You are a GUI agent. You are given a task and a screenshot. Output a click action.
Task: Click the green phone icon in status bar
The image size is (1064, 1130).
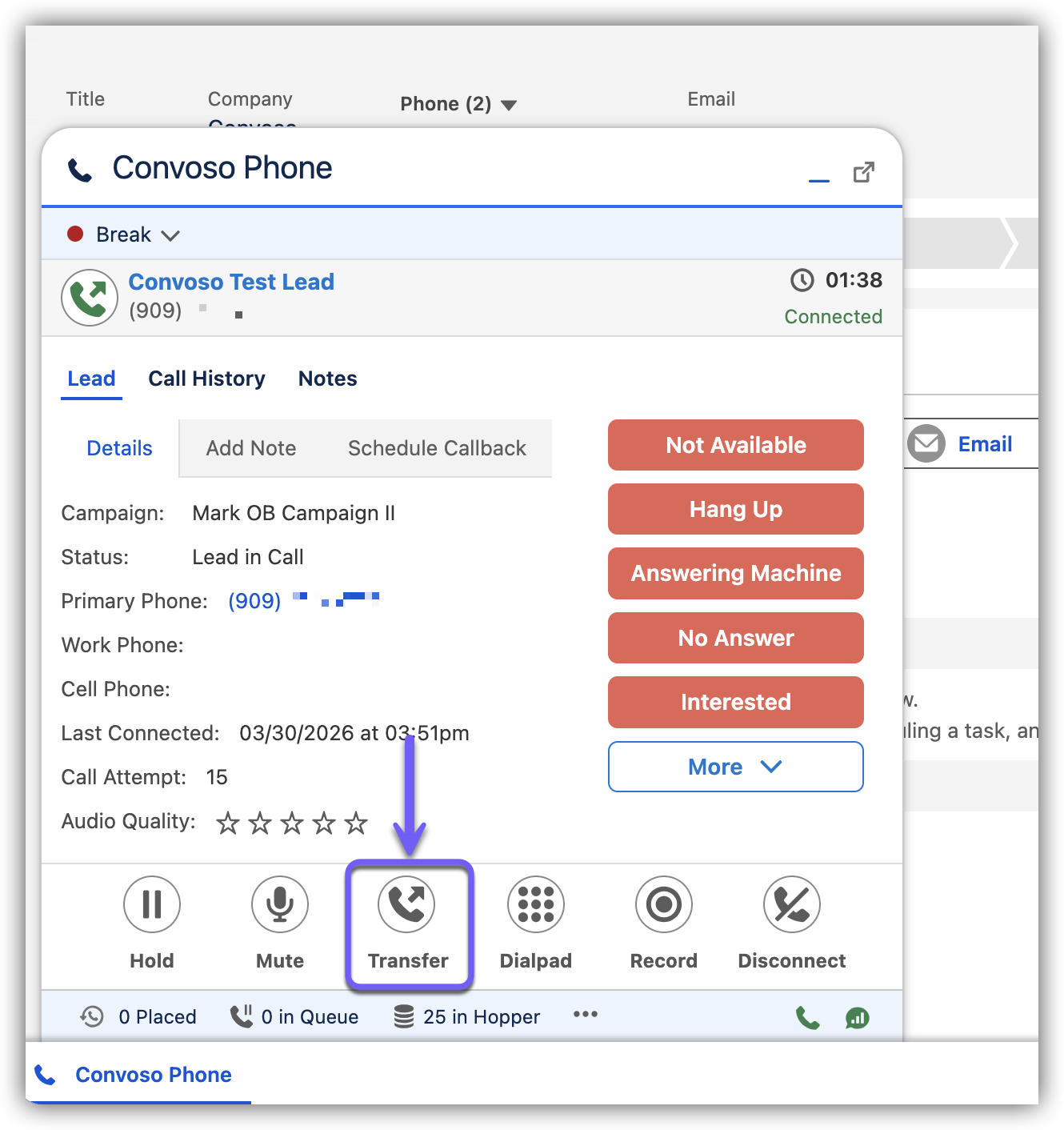pos(808,1018)
